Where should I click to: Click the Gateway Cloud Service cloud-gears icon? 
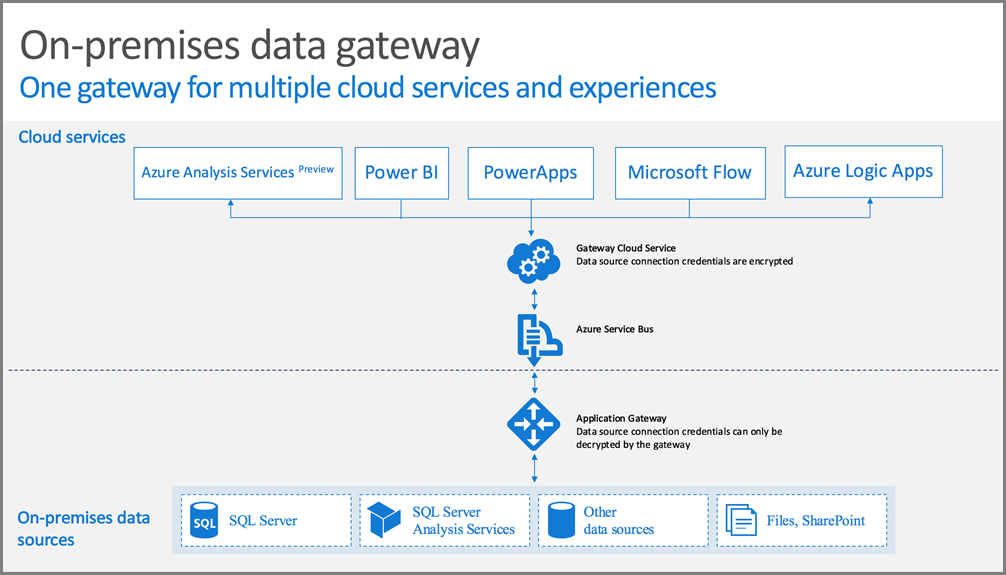[x=534, y=260]
